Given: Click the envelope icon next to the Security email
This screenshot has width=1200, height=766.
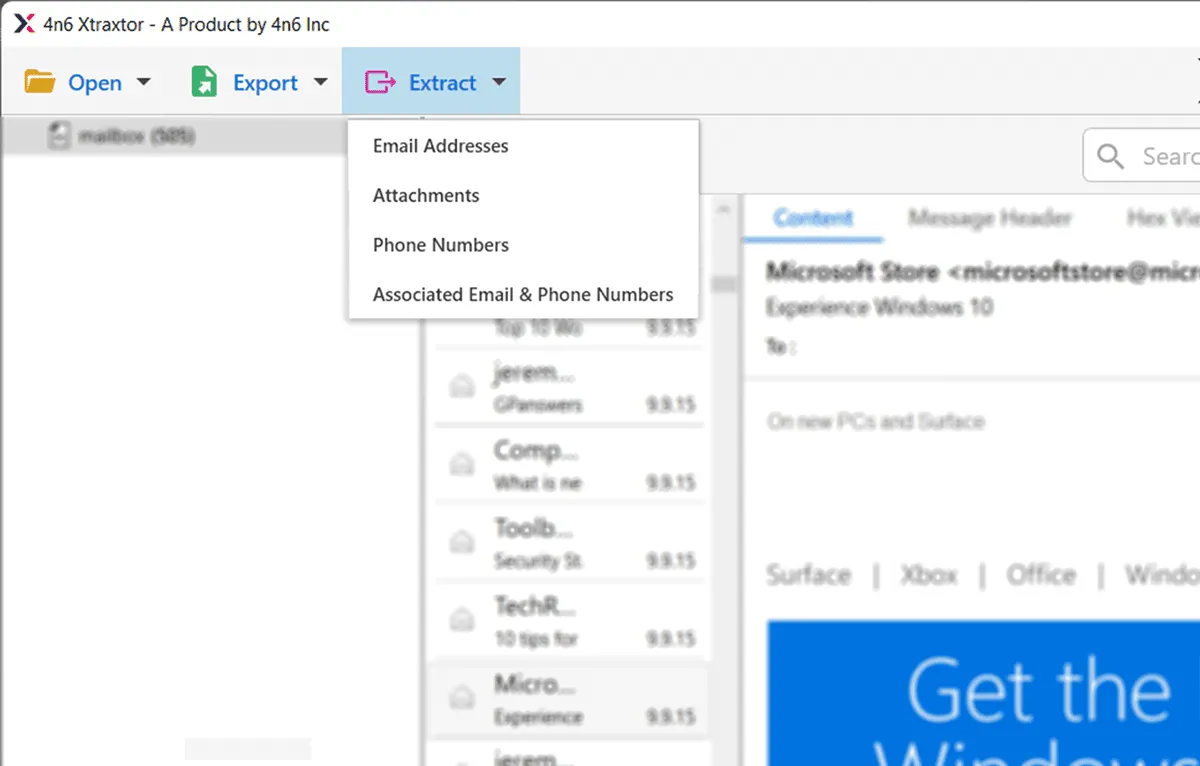Looking at the screenshot, I should [461, 540].
